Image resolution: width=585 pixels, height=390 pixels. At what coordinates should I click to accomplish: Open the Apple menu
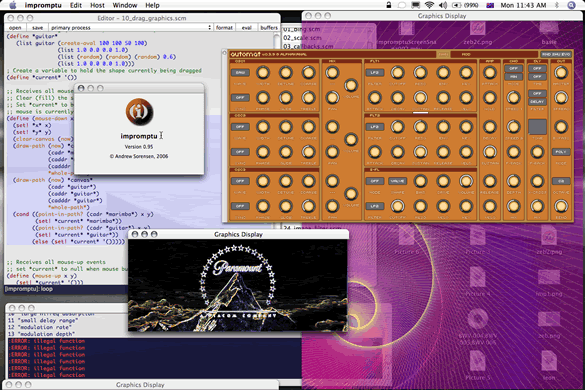pos(13,5)
